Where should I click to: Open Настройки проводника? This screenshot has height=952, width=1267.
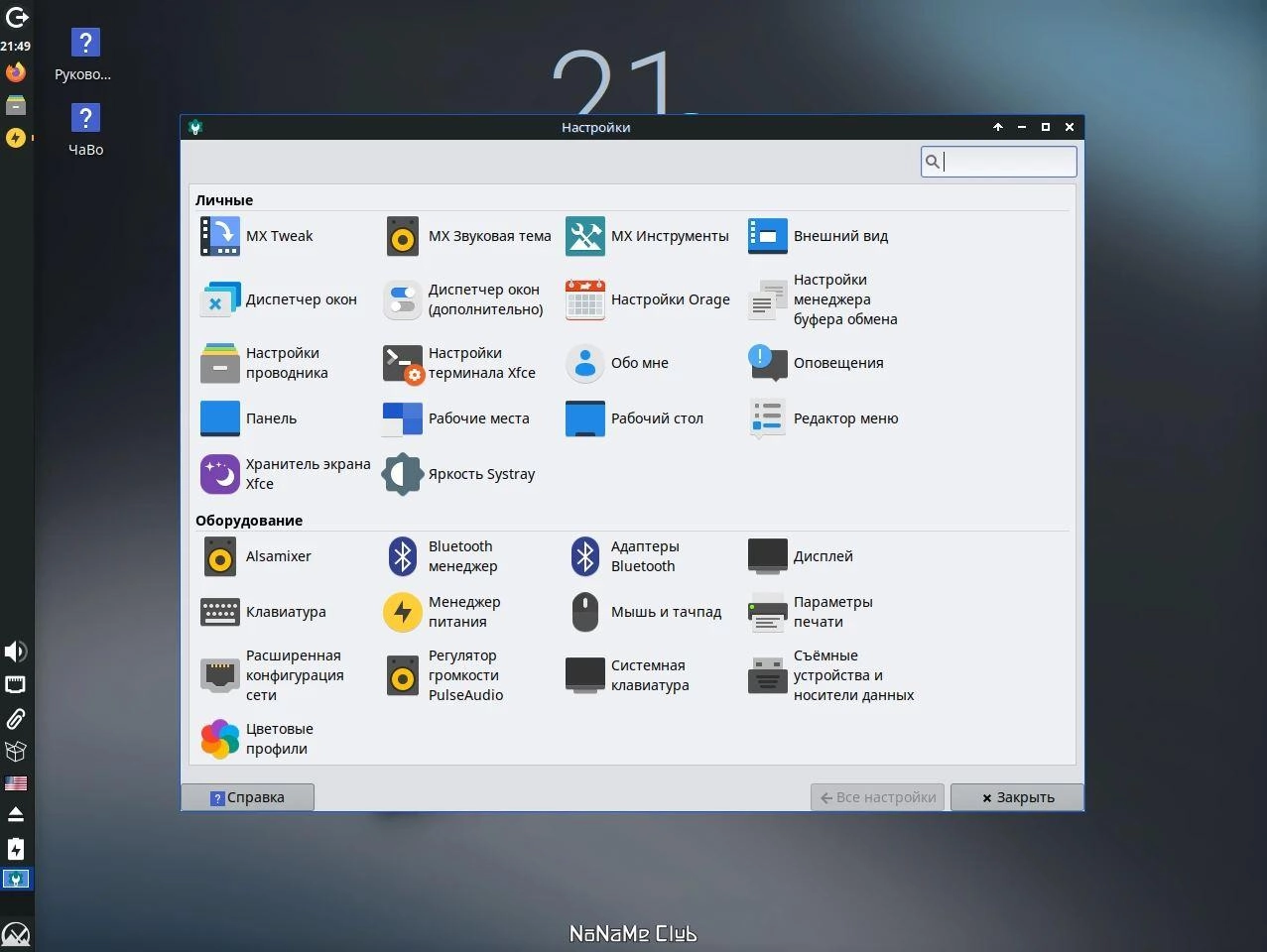(x=265, y=363)
